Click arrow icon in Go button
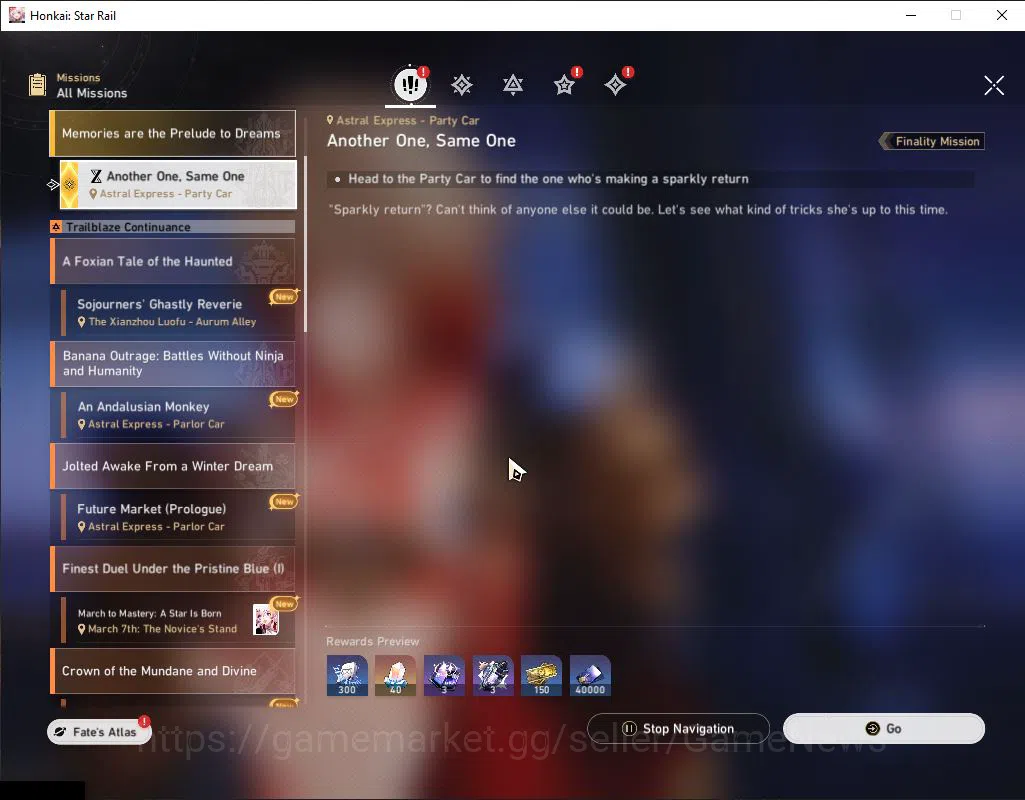The height and width of the screenshot is (800, 1025). pyautogui.click(x=872, y=728)
